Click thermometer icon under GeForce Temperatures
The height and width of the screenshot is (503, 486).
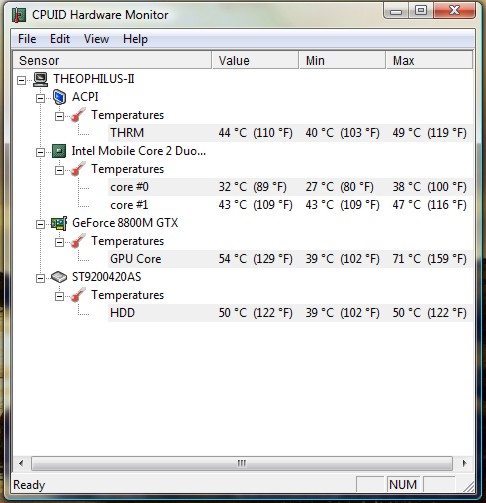(x=78, y=241)
